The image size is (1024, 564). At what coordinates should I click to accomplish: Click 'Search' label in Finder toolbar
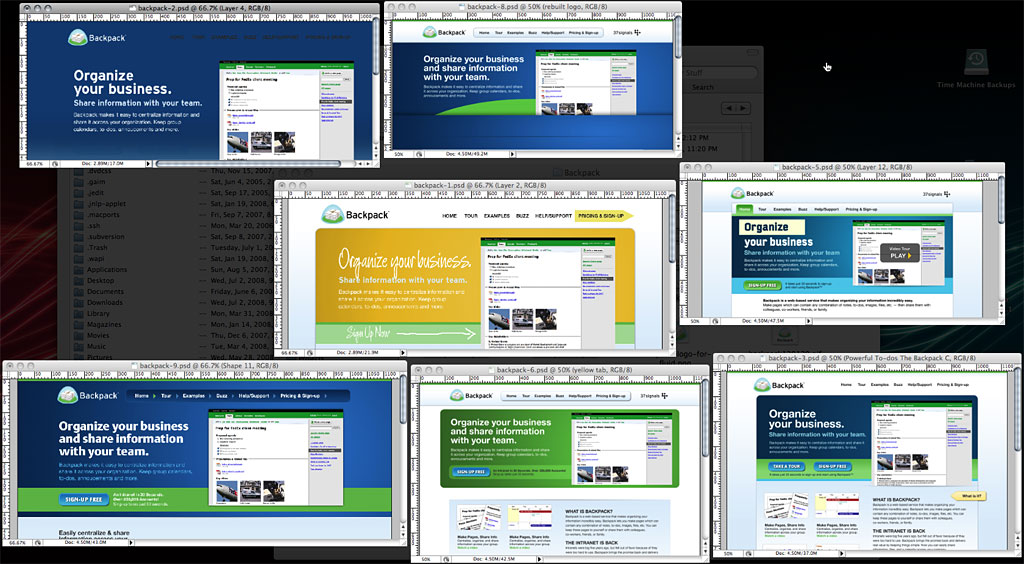(703, 87)
